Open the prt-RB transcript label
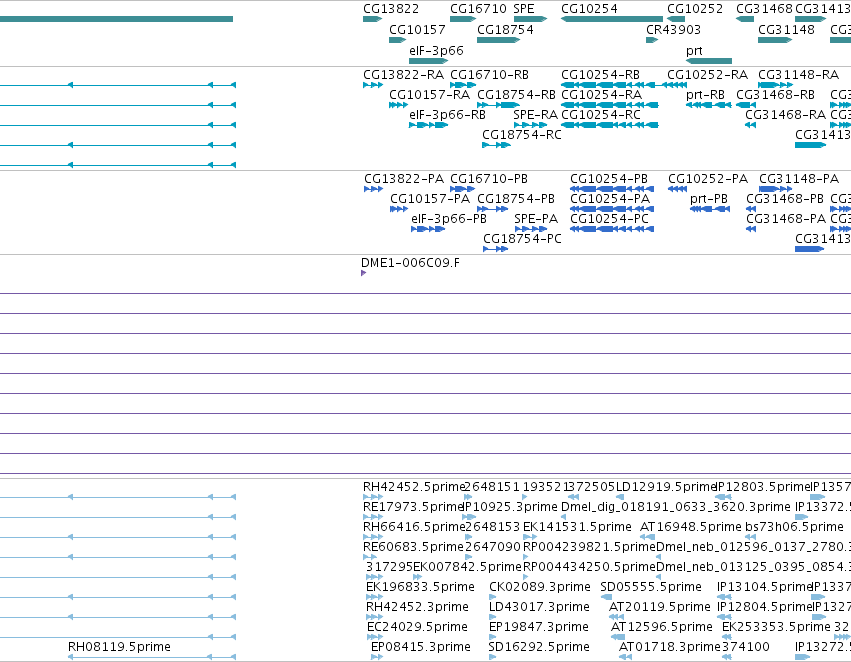Viewport: 851px width, 662px height. click(x=705, y=95)
